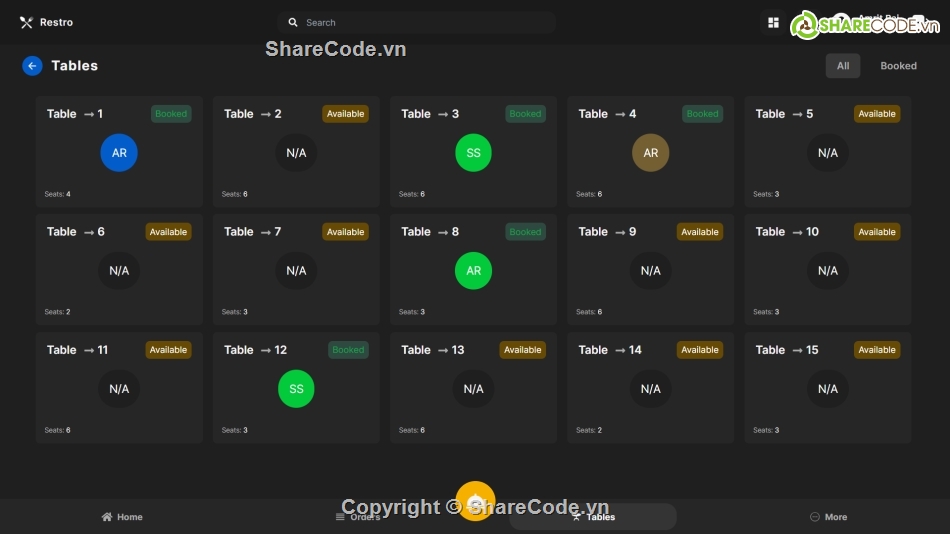Click the Booked badge on Table 12

coord(348,350)
